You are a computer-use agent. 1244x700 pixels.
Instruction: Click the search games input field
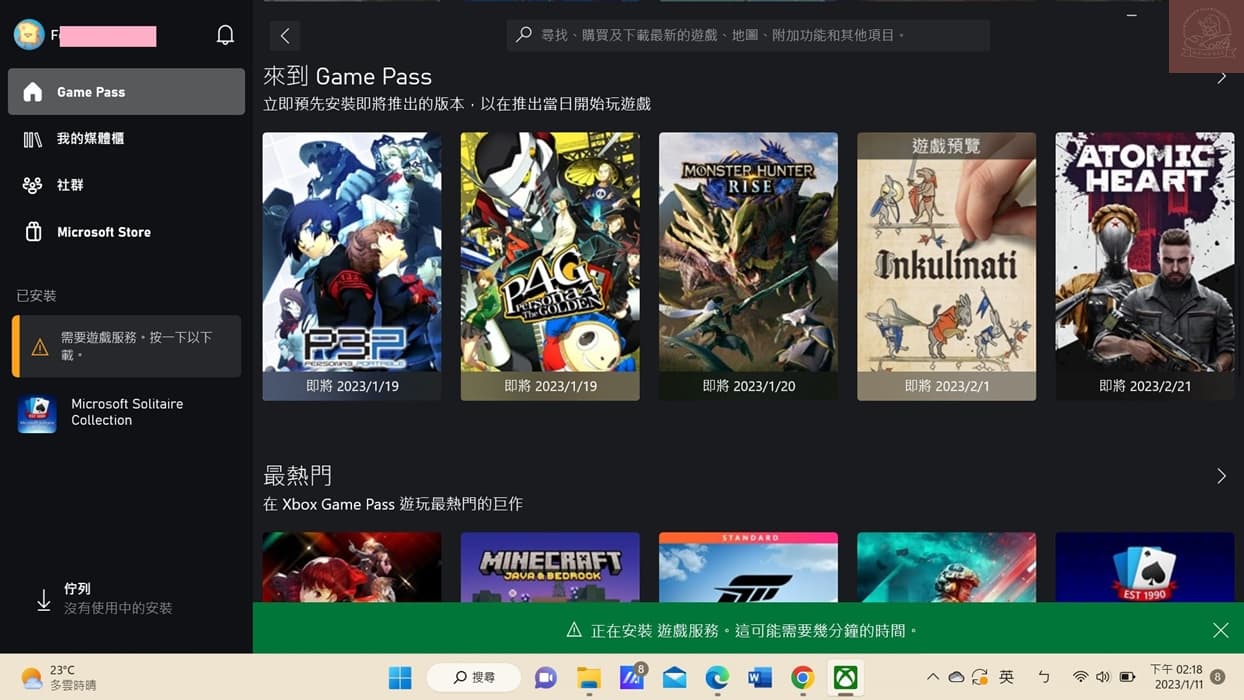coord(748,35)
